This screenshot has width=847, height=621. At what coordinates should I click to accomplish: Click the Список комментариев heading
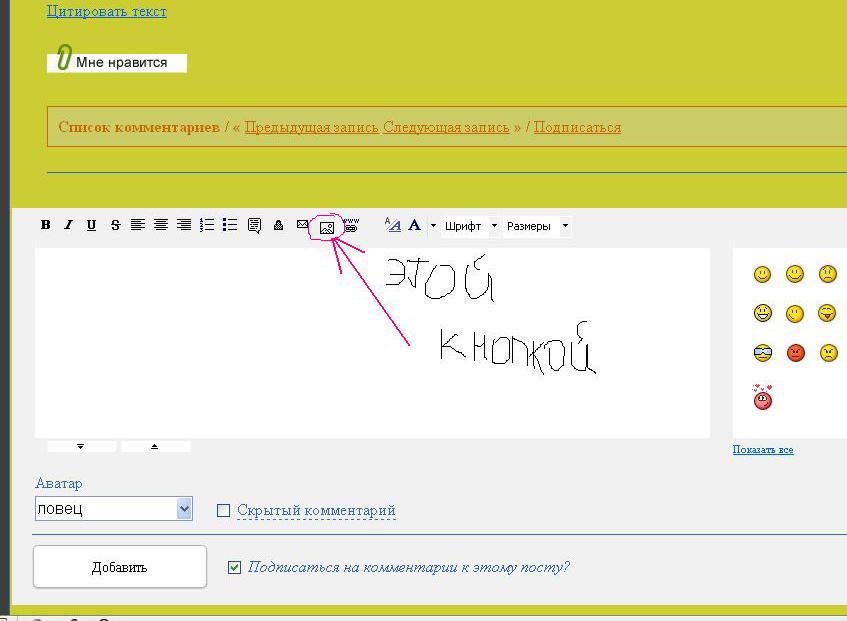click(x=139, y=127)
